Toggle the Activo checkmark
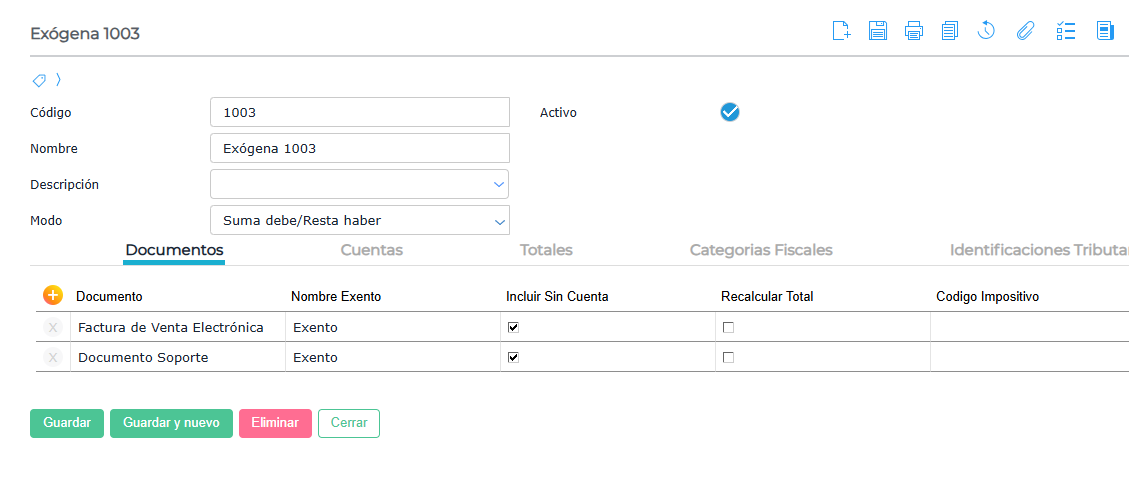Viewport: 1129px width, 485px height. click(730, 112)
